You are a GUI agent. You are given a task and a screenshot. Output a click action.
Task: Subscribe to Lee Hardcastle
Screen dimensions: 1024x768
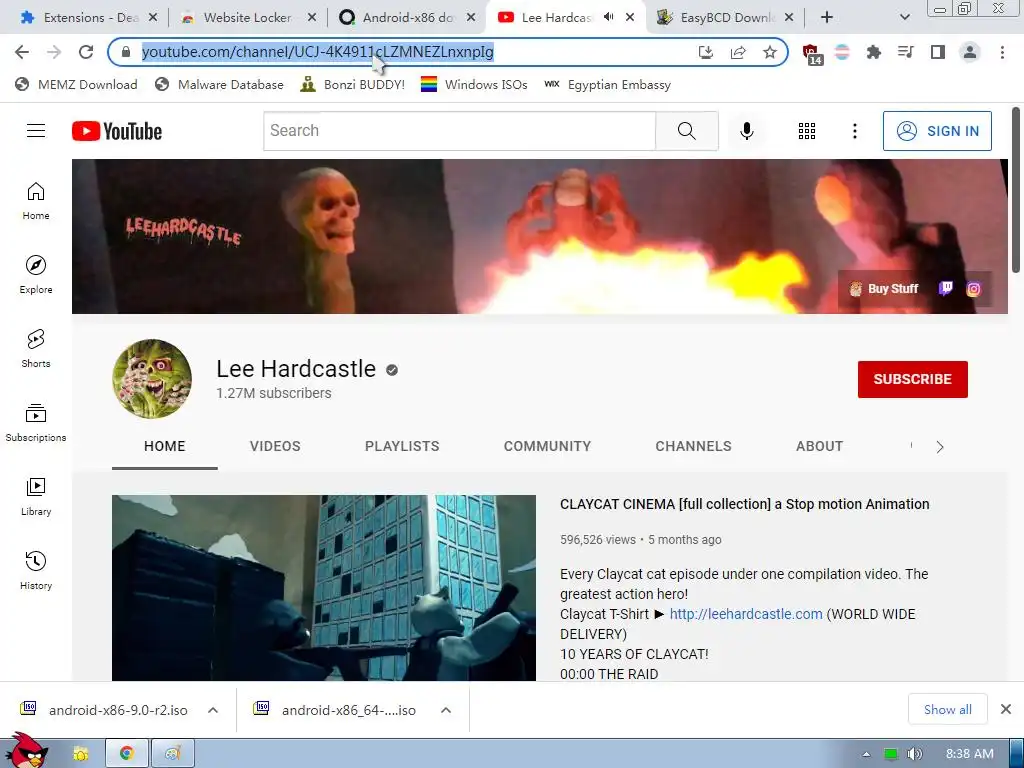[912, 379]
